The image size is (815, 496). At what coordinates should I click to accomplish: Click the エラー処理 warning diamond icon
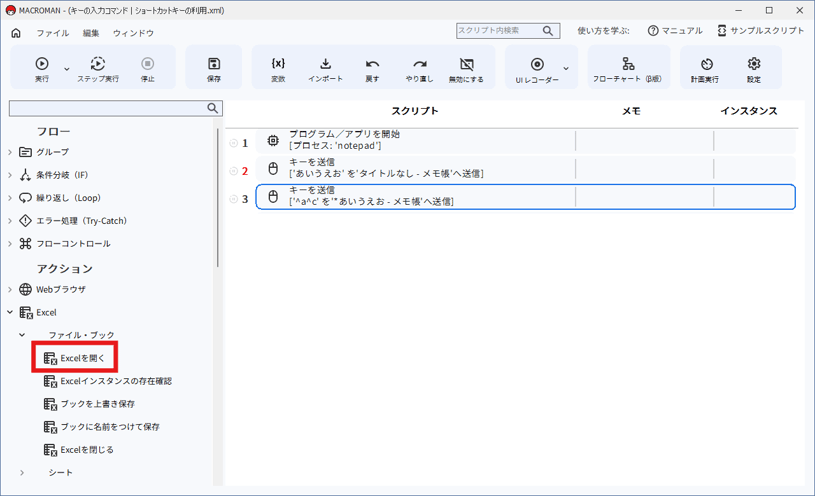click(x=25, y=220)
